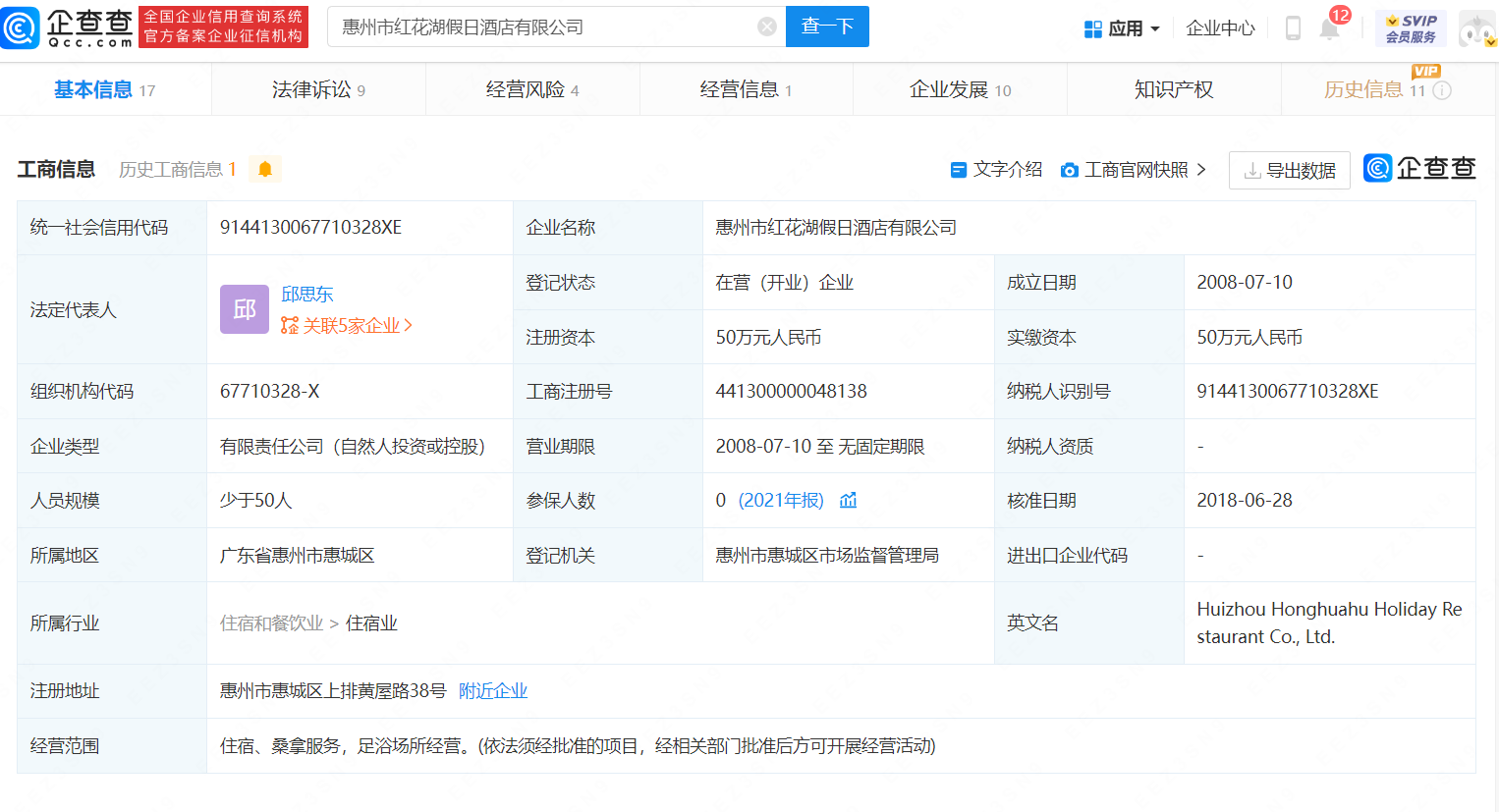
Task: Open SVIP 会员服务
Action: pyautogui.click(x=1411, y=28)
